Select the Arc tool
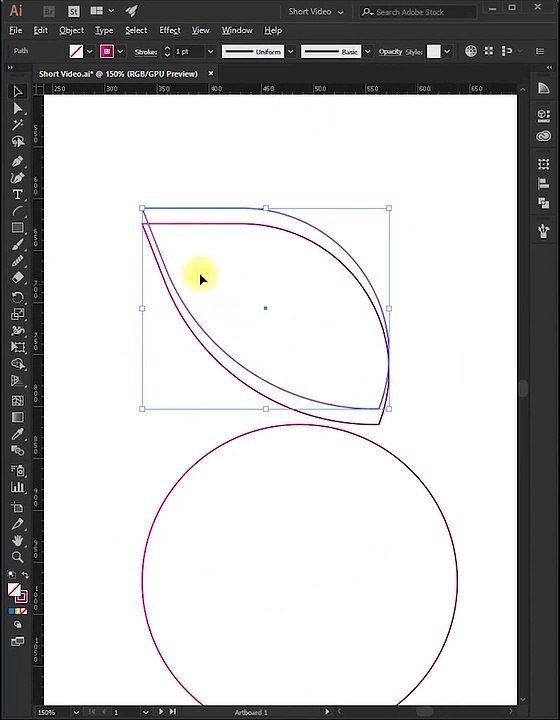The width and height of the screenshot is (560, 720). [x=17, y=211]
